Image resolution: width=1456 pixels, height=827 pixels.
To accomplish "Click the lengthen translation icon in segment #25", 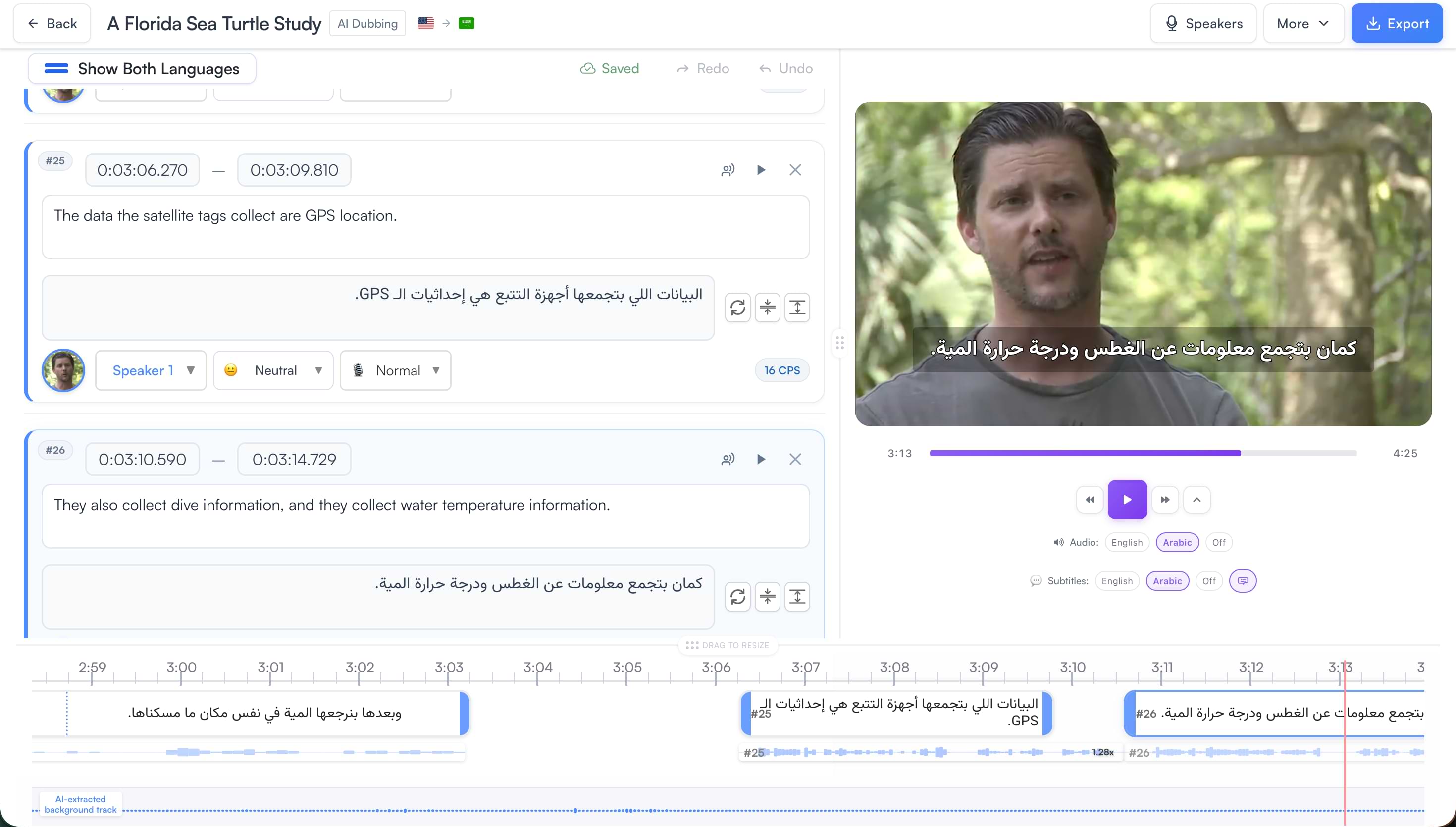I will (x=797, y=308).
